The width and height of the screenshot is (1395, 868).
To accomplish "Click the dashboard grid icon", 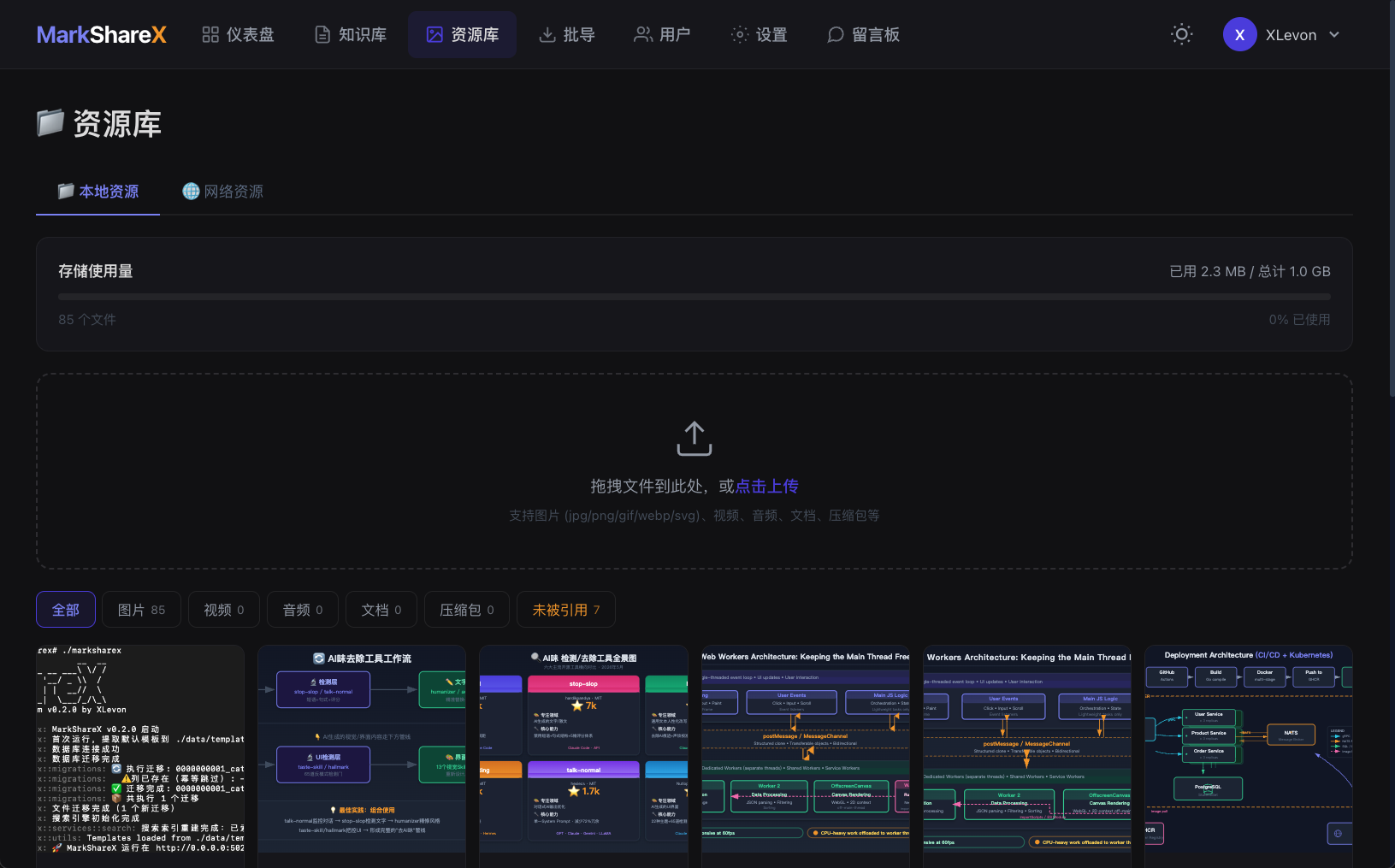I will [x=210, y=35].
